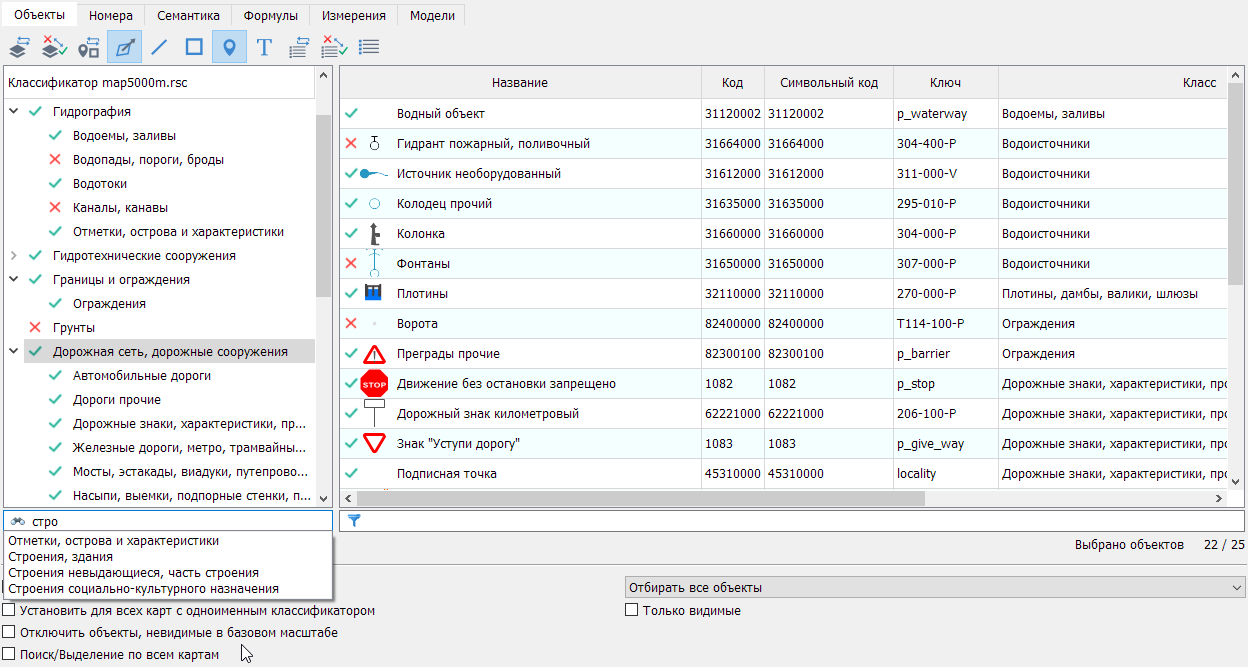This screenshot has height=667, width=1248.
Task: Enable 'Поиск/Выделение по всем картам' checkbox
Action: coord(9,654)
